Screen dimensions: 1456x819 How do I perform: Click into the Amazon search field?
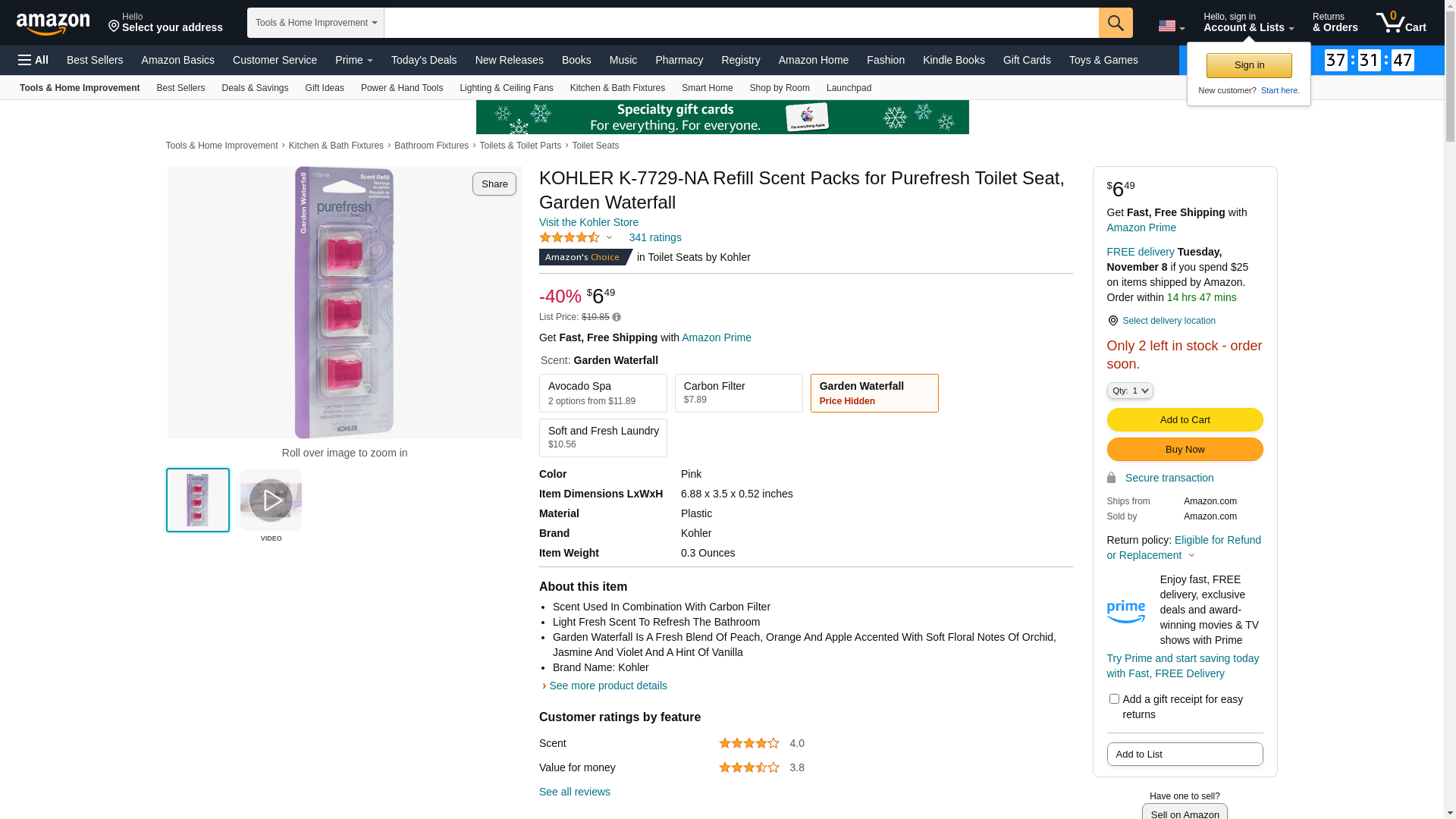[741, 23]
